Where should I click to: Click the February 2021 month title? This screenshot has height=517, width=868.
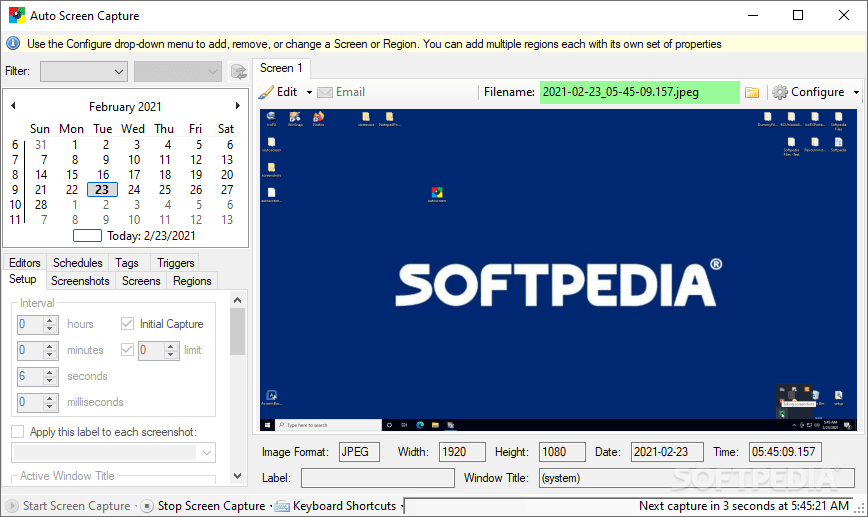click(x=125, y=106)
